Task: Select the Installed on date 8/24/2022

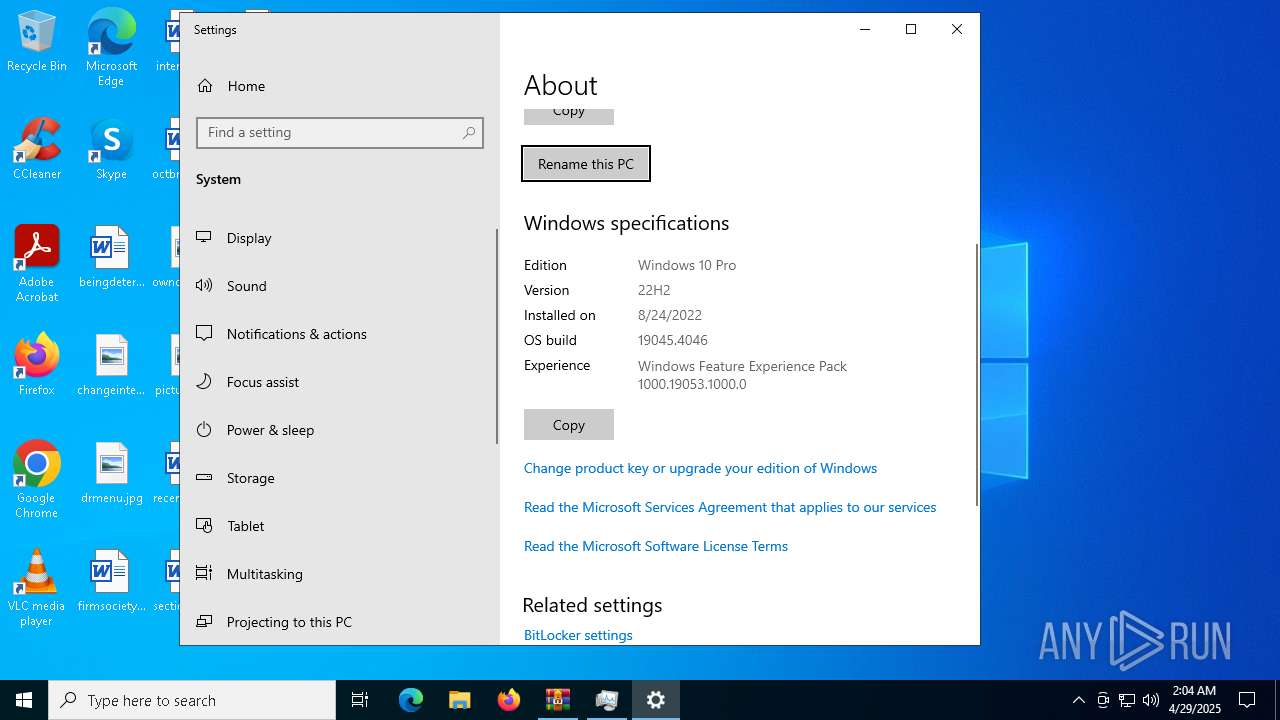Action: pyautogui.click(x=670, y=315)
